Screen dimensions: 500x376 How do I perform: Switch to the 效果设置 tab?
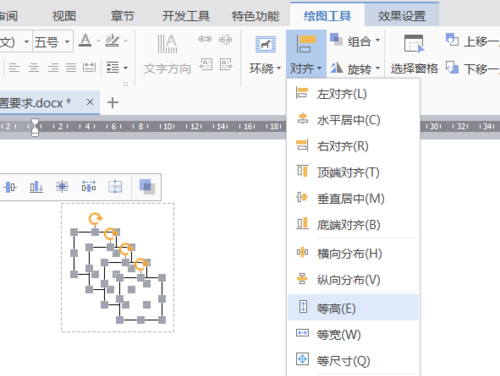pyautogui.click(x=402, y=16)
